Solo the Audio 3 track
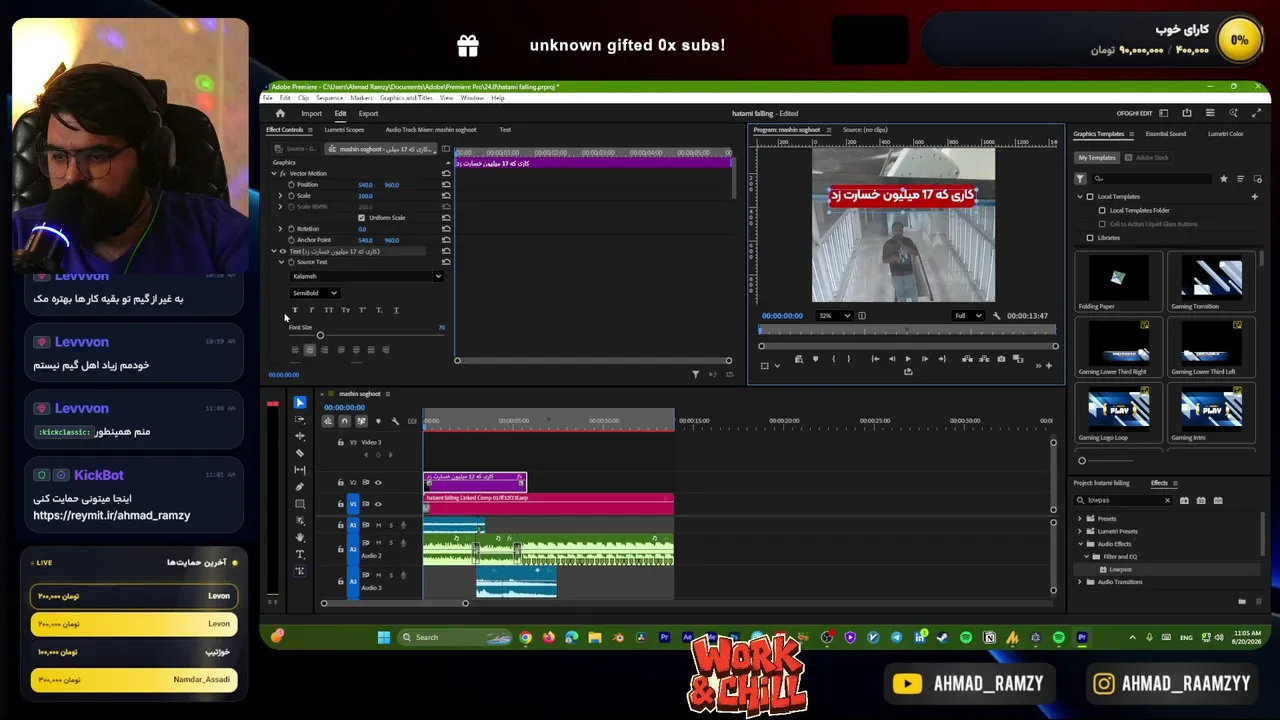 tap(391, 575)
